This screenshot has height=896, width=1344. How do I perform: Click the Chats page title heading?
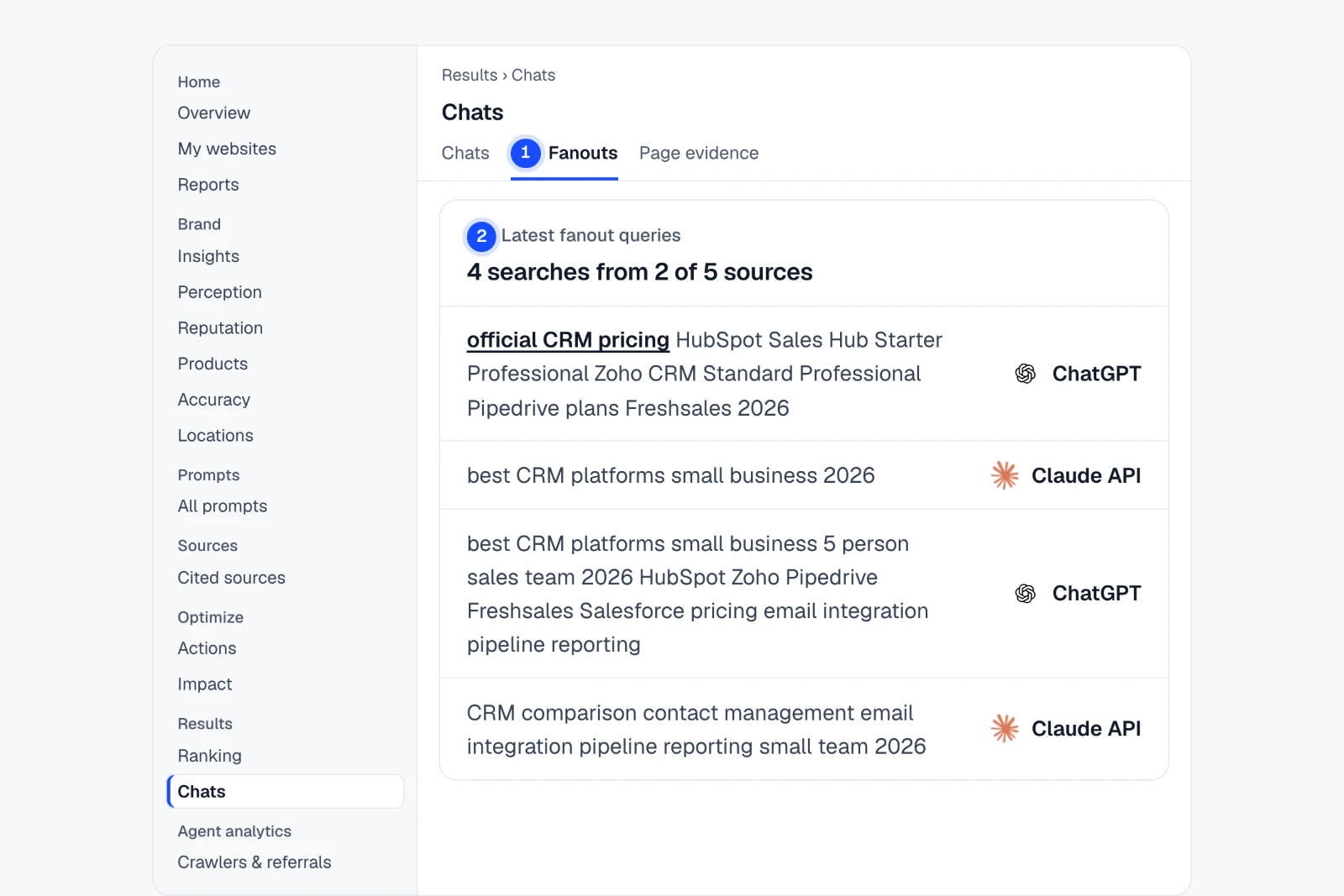(x=472, y=113)
